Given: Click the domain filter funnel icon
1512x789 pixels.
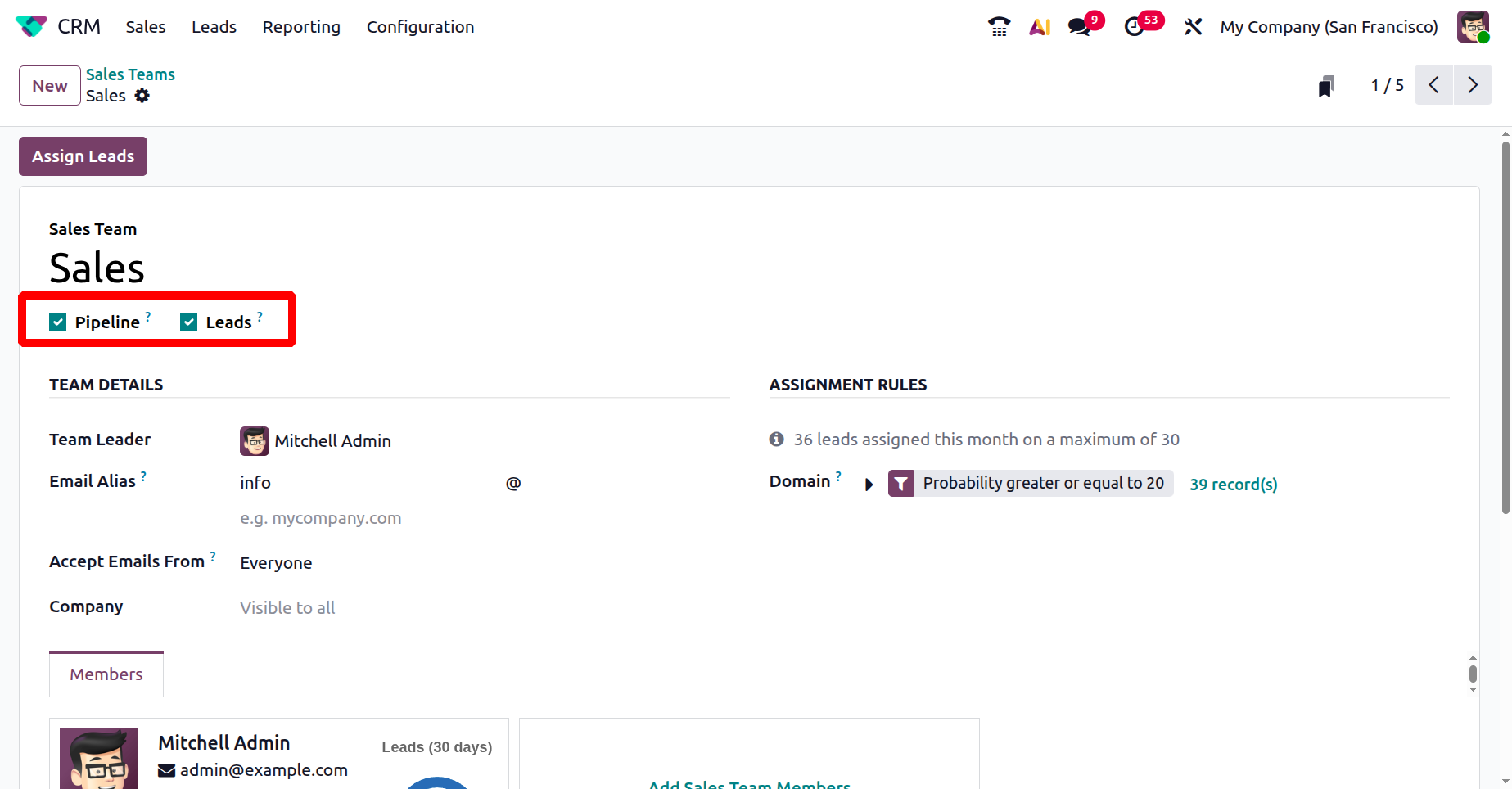Looking at the screenshot, I should click(x=900, y=484).
